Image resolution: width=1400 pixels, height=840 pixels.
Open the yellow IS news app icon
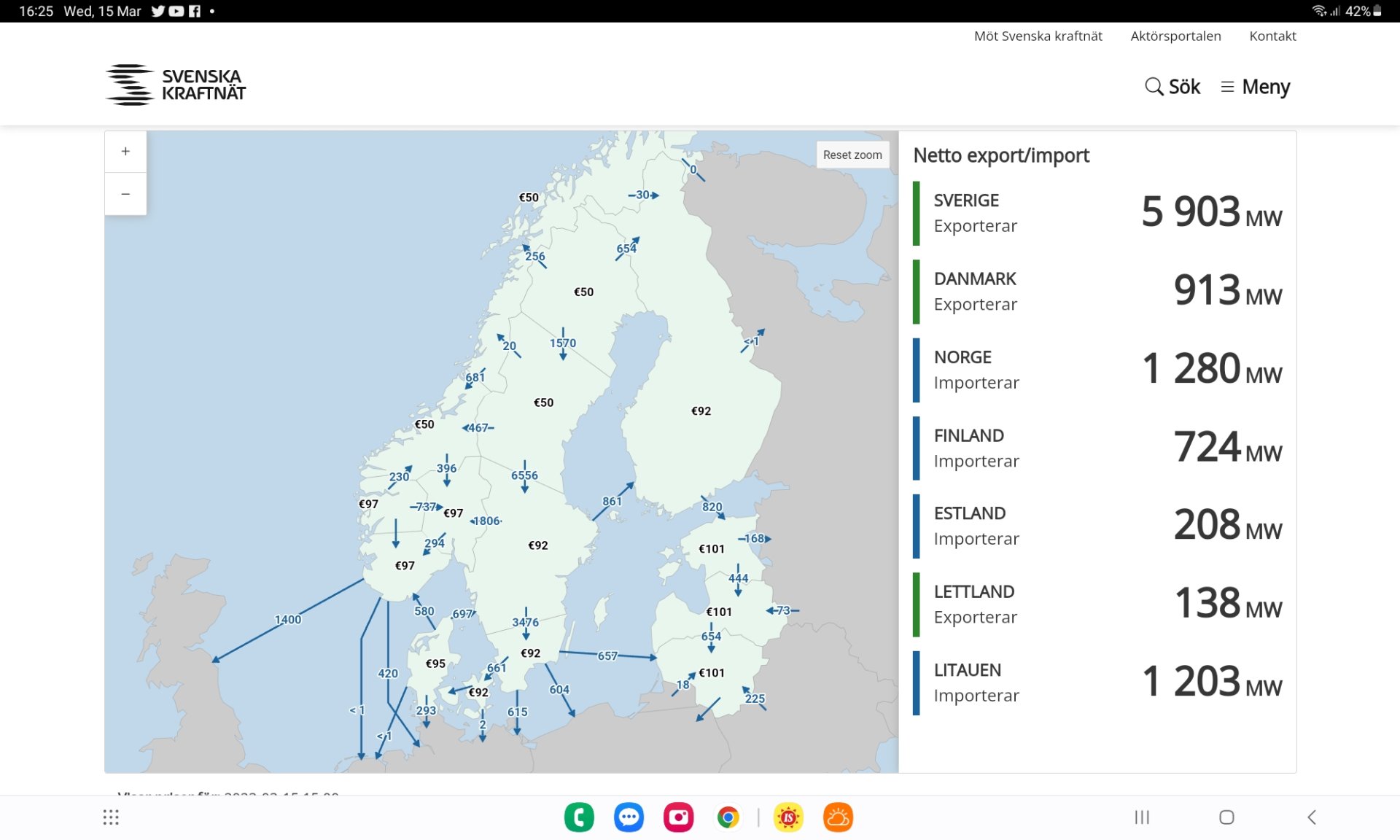[x=788, y=817]
